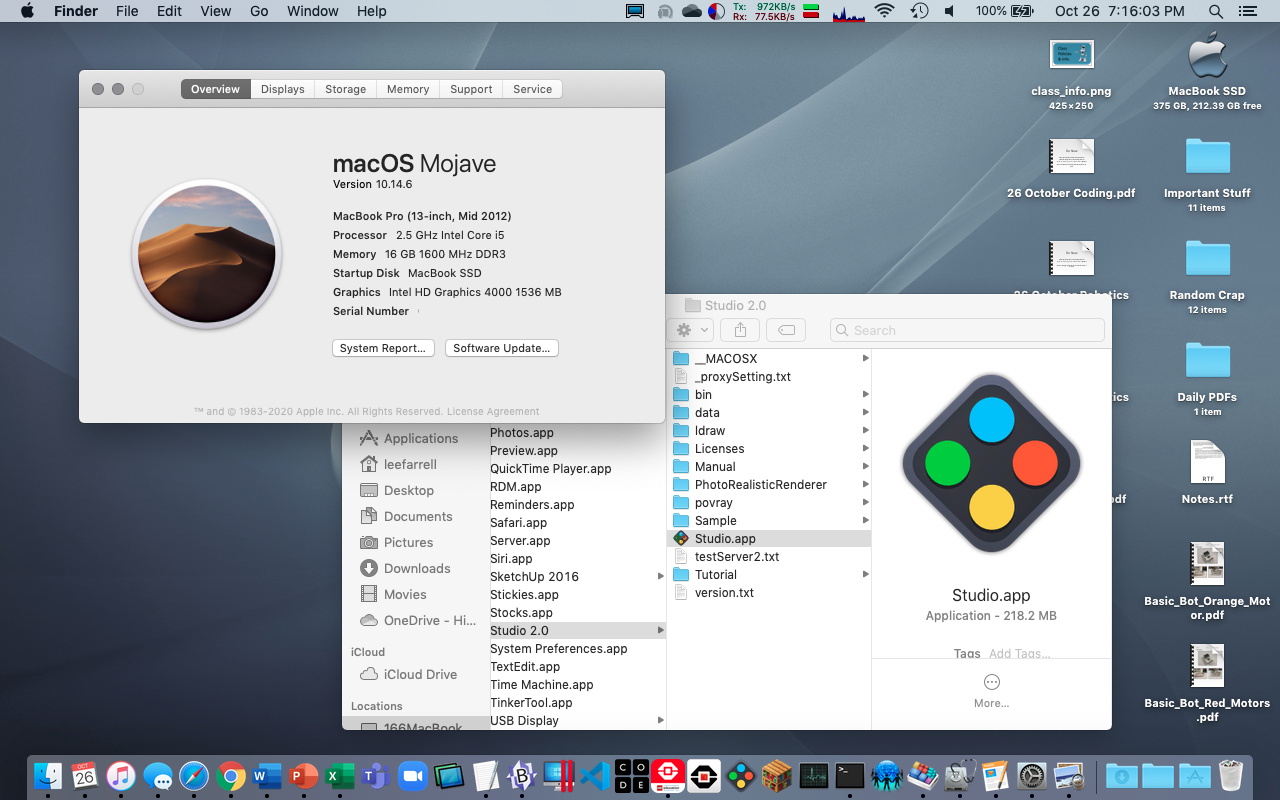
Task: Expand the SketchUp 2016 folder arrow
Action: point(660,577)
